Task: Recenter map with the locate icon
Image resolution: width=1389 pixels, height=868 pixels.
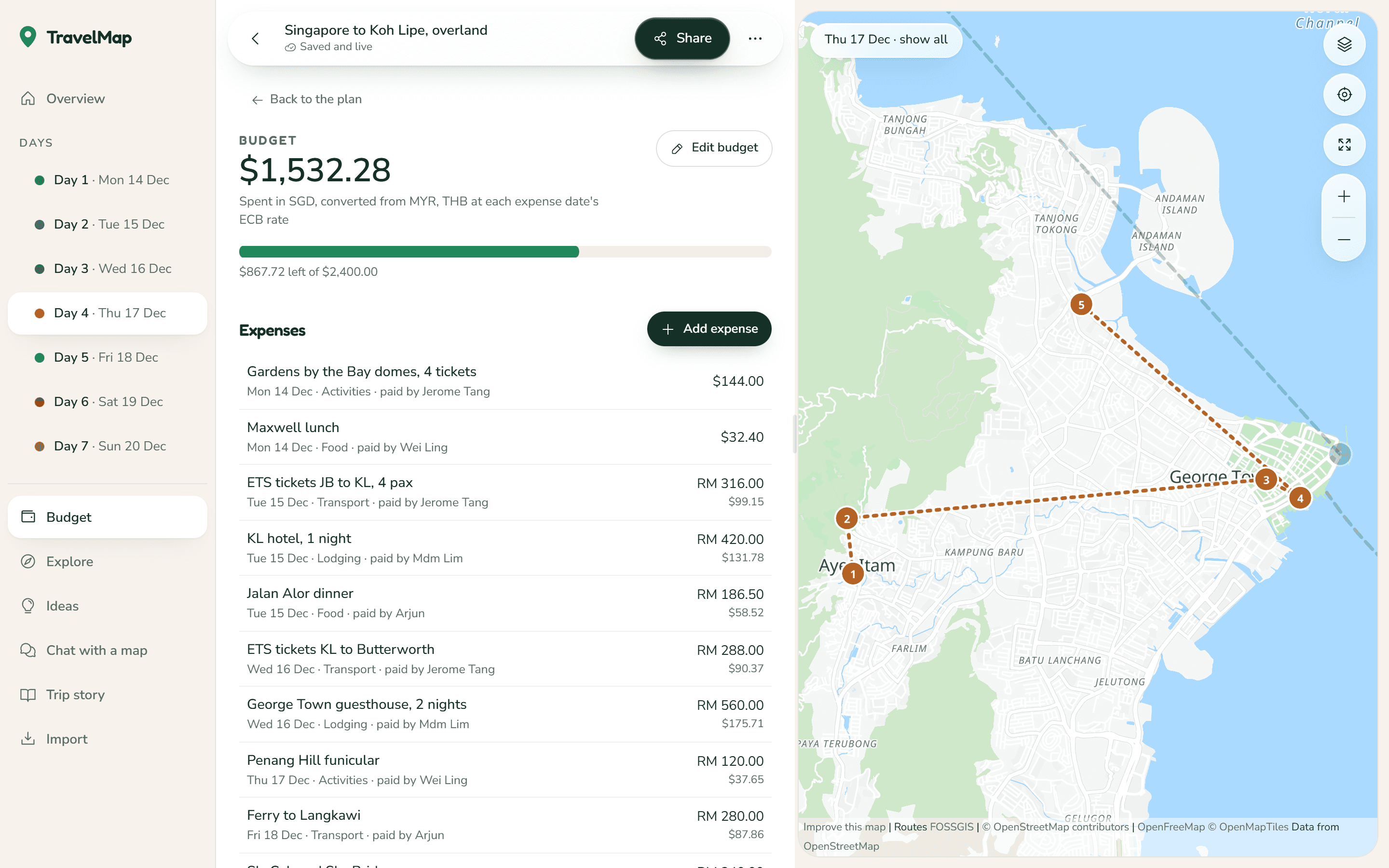Action: [1344, 95]
